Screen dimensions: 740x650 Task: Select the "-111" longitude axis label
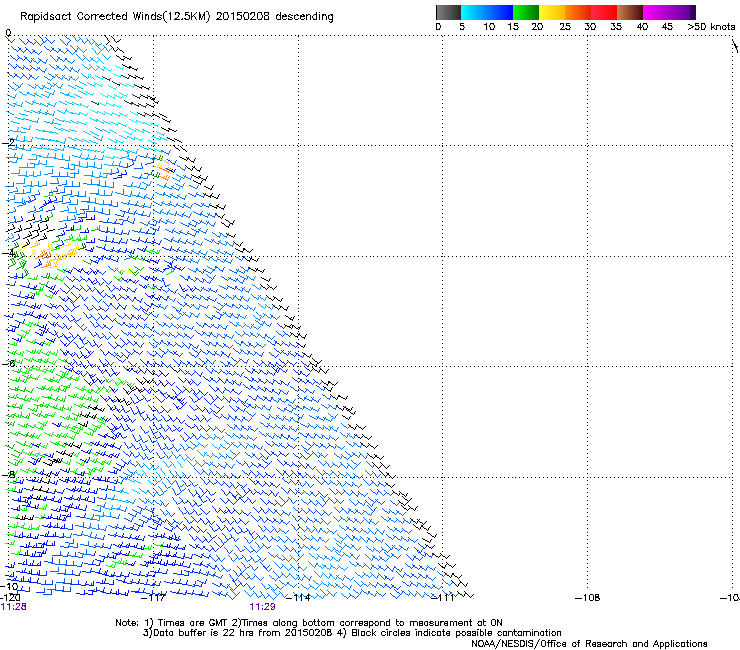click(443, 598)
